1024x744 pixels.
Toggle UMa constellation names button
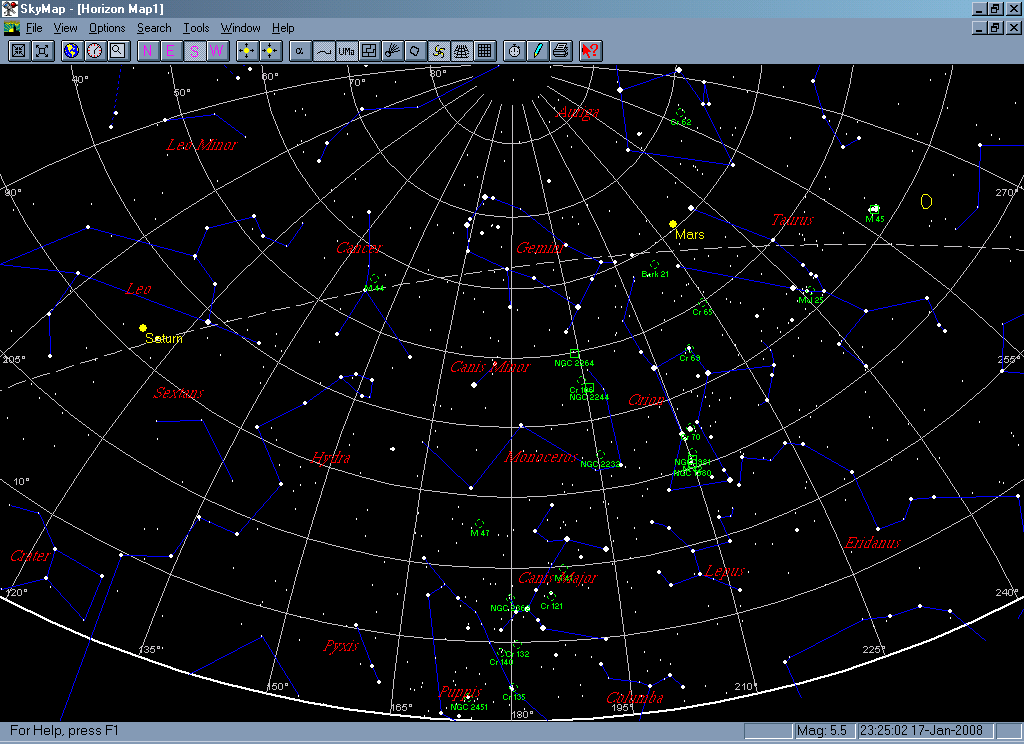346,51
